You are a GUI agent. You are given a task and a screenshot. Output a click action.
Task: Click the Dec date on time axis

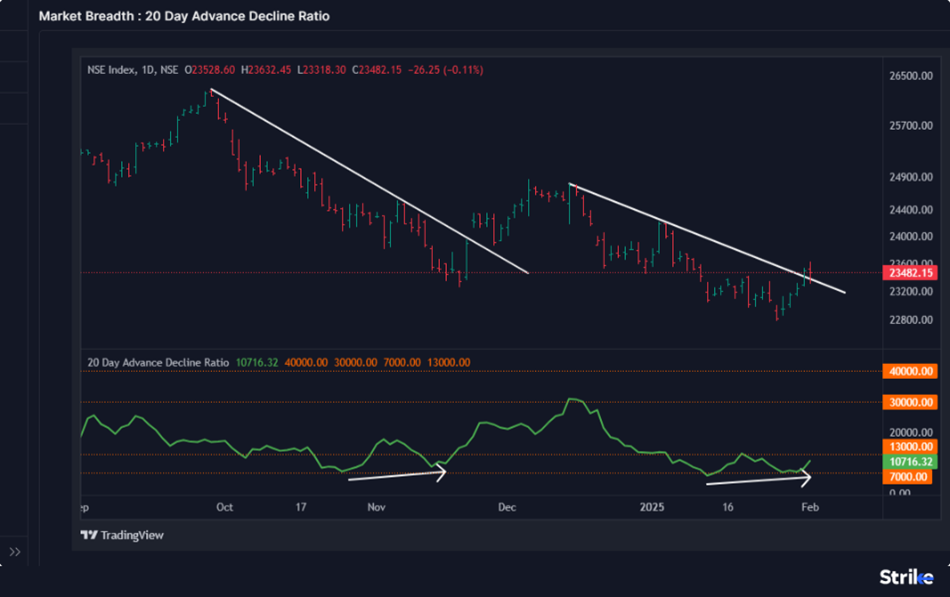pyautogui.click(x=507, y=507)
